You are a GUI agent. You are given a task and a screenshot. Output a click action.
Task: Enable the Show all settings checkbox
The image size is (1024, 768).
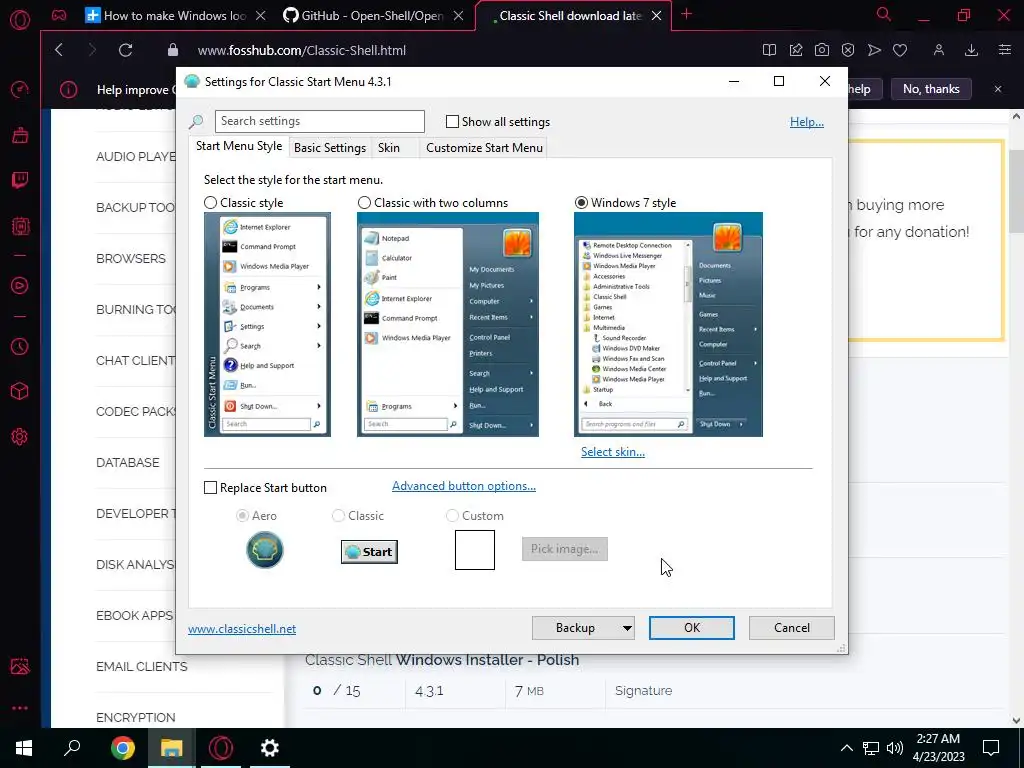point(452,121)
